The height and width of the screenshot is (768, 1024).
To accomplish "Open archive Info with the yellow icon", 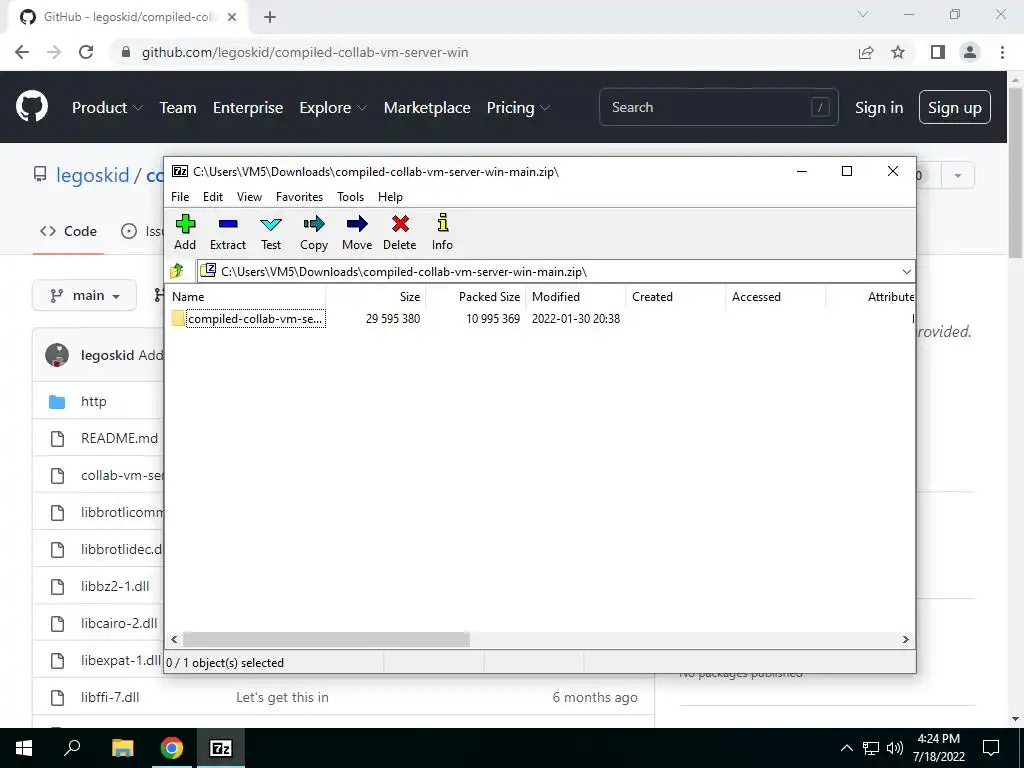I will (x=442, y=232).
